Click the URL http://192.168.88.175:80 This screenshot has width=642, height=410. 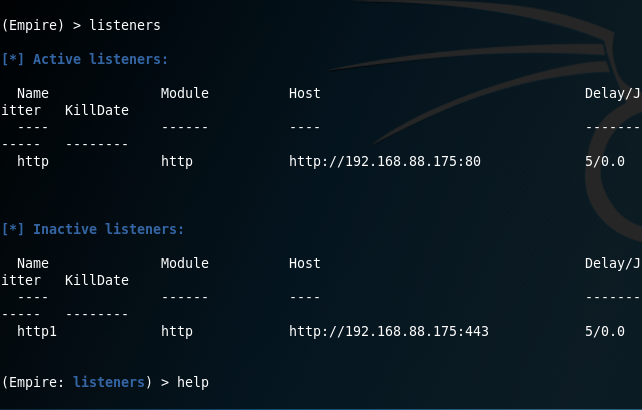click(385, 161)
